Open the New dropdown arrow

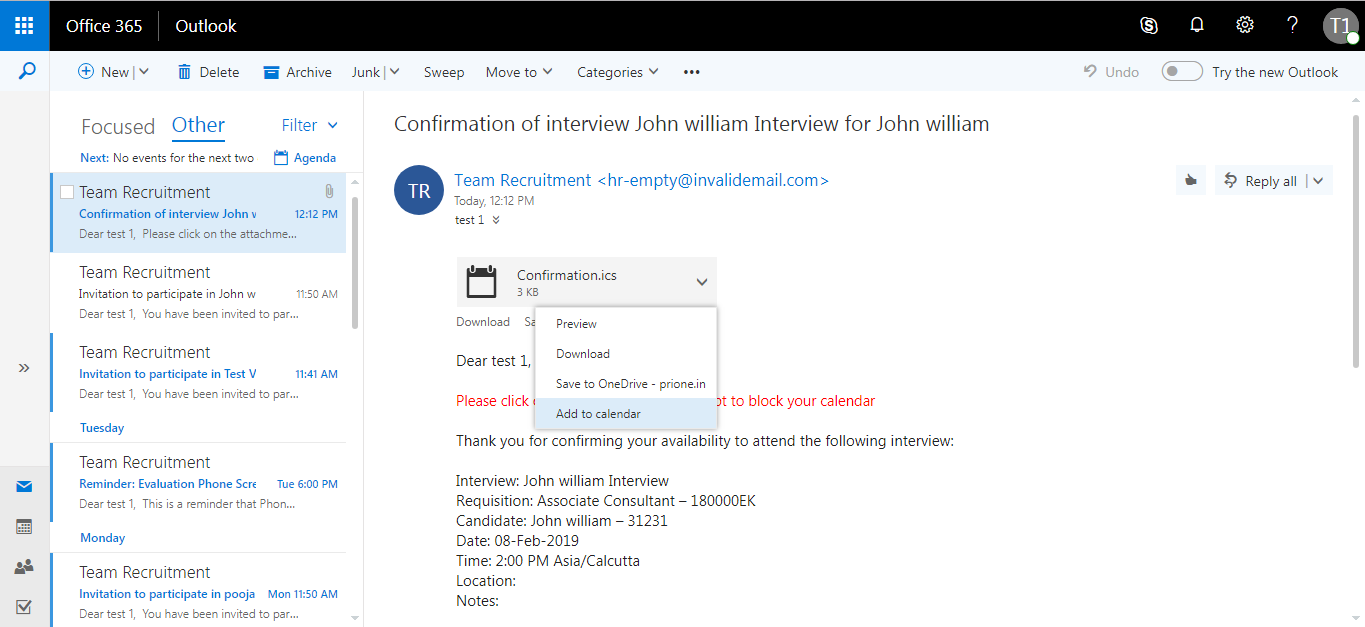pyautogui.click(x=143, y=72)
